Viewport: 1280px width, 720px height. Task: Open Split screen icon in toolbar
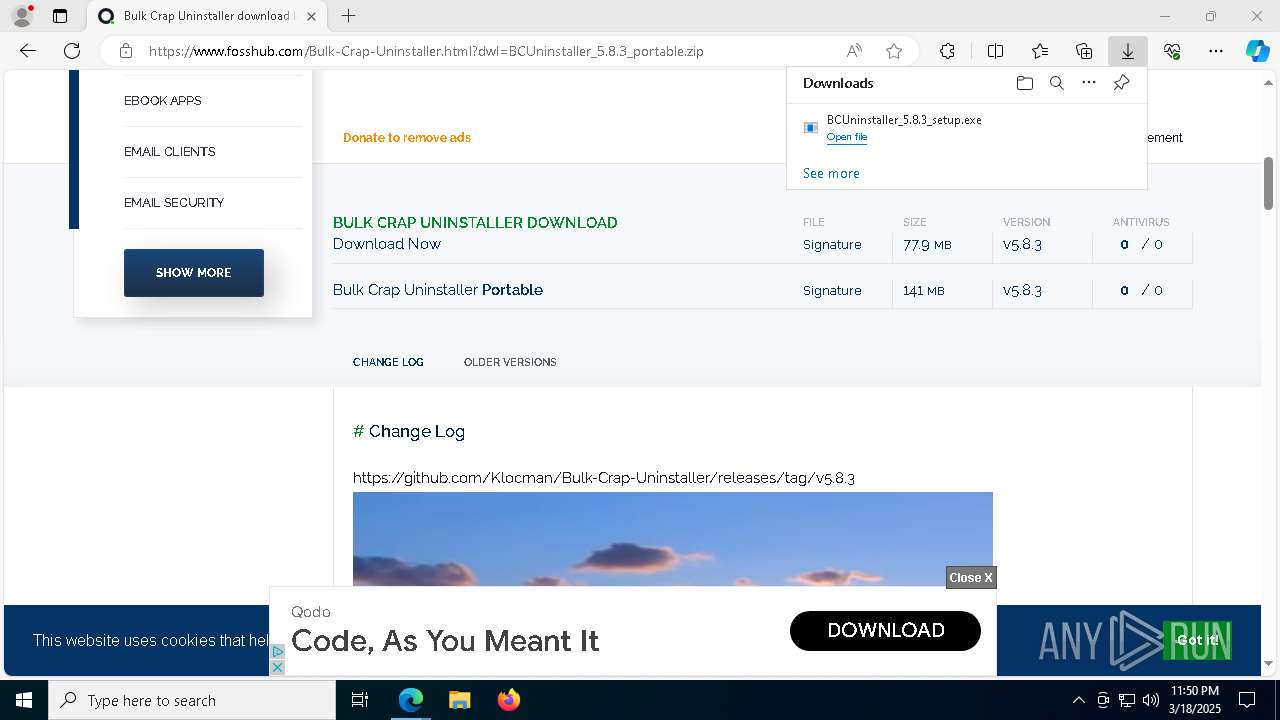pos(996,51)
